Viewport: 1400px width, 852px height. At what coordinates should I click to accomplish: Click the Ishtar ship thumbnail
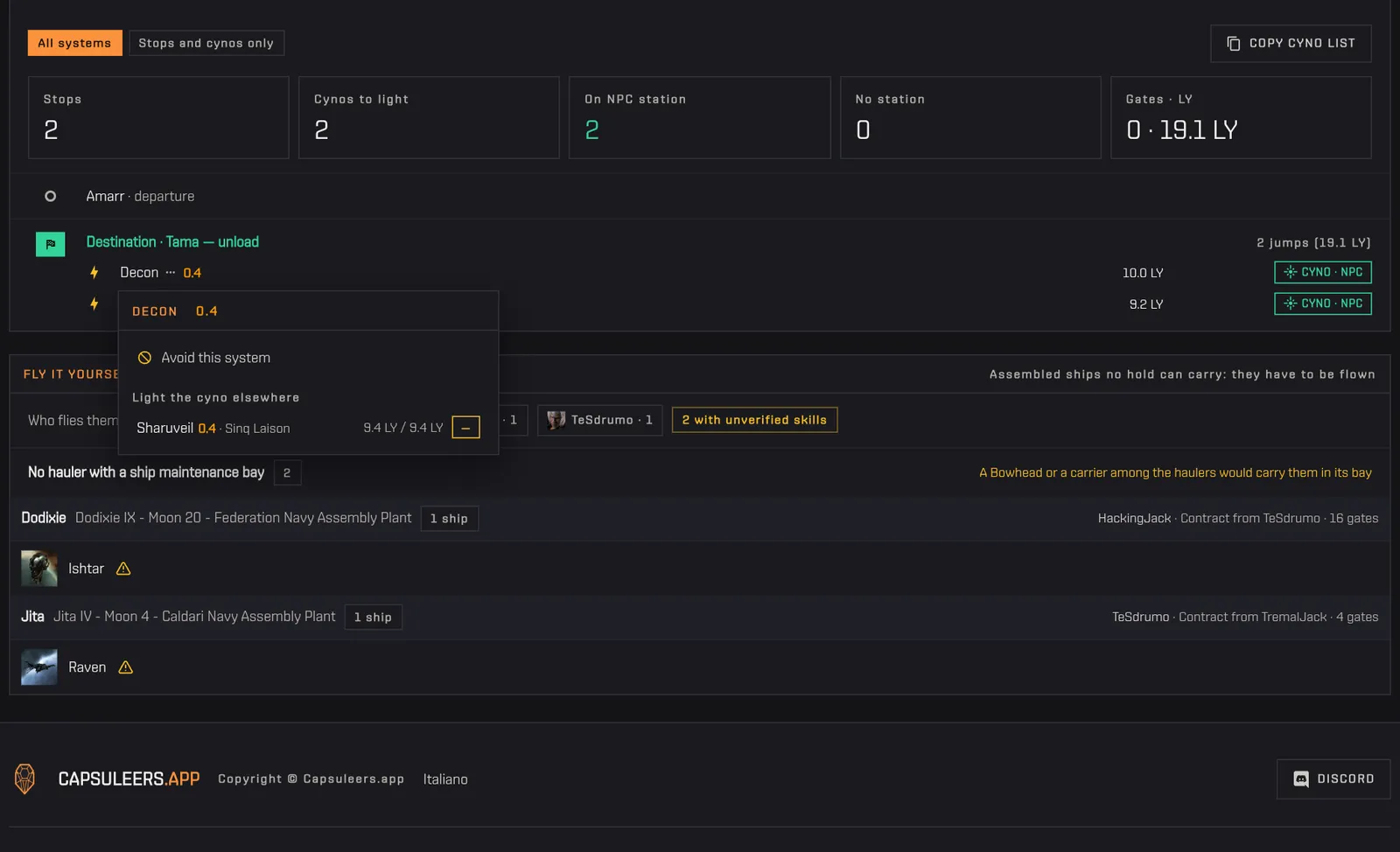39,569
